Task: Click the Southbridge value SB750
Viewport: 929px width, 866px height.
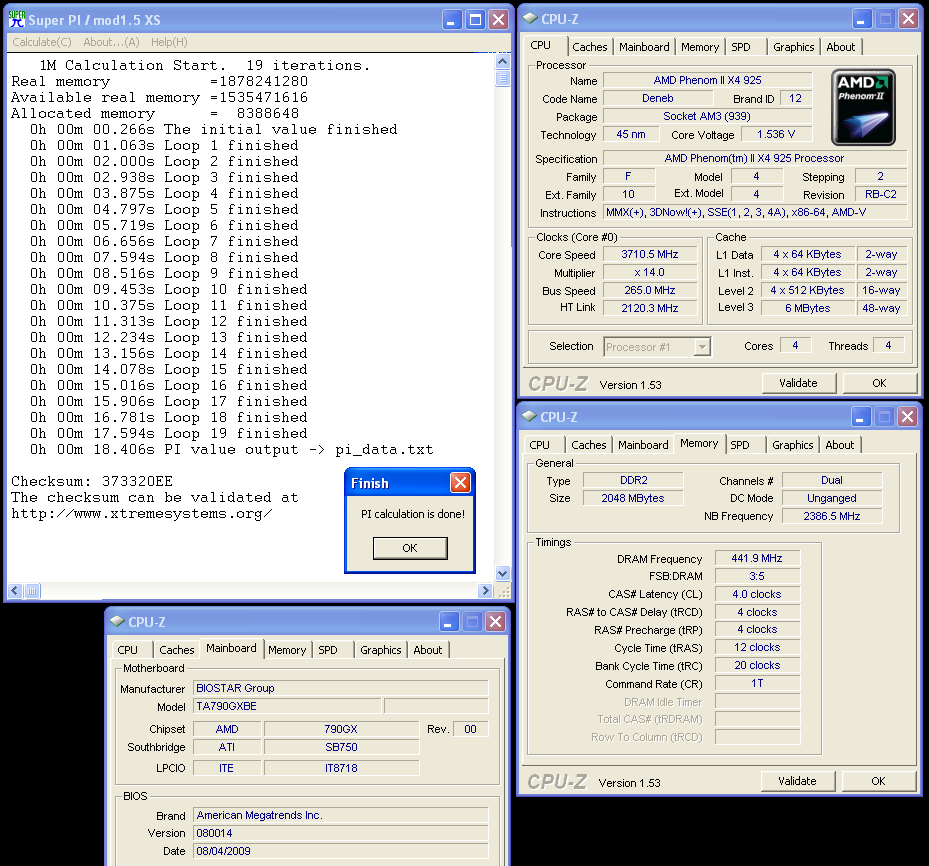Action: (x=341, y=747)
